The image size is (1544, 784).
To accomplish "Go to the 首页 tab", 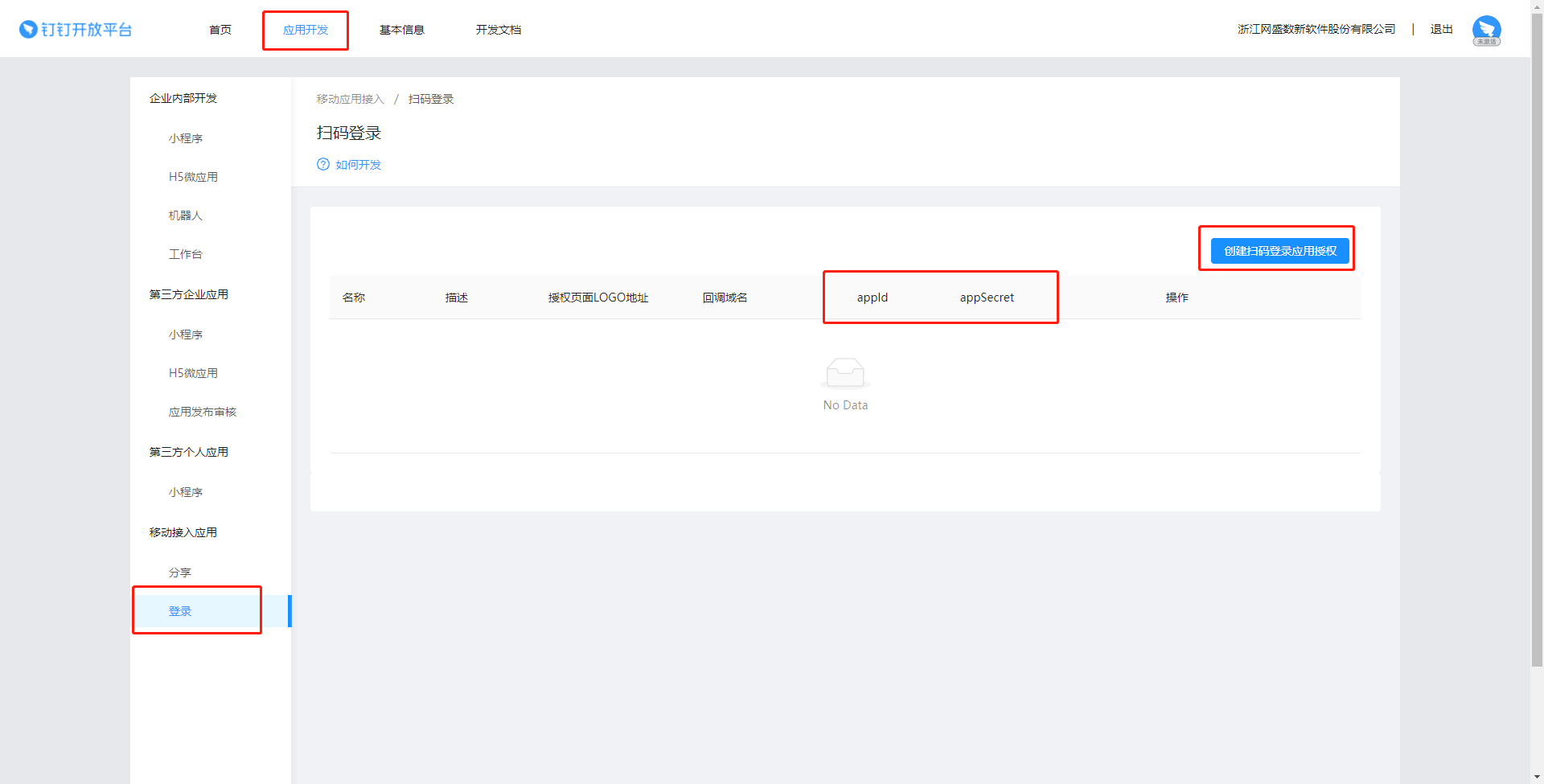I will (220, 30).
